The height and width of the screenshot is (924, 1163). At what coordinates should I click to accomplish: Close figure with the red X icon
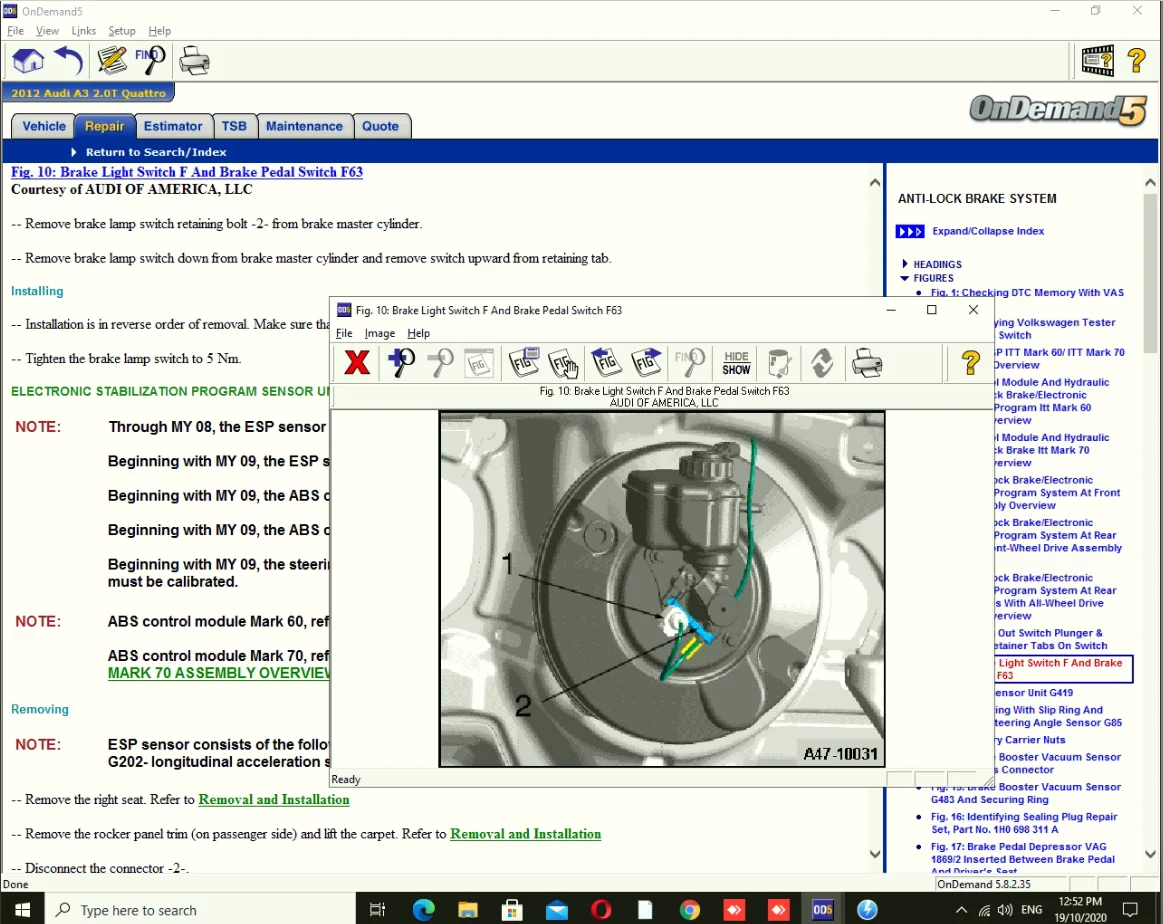point(356,363)
